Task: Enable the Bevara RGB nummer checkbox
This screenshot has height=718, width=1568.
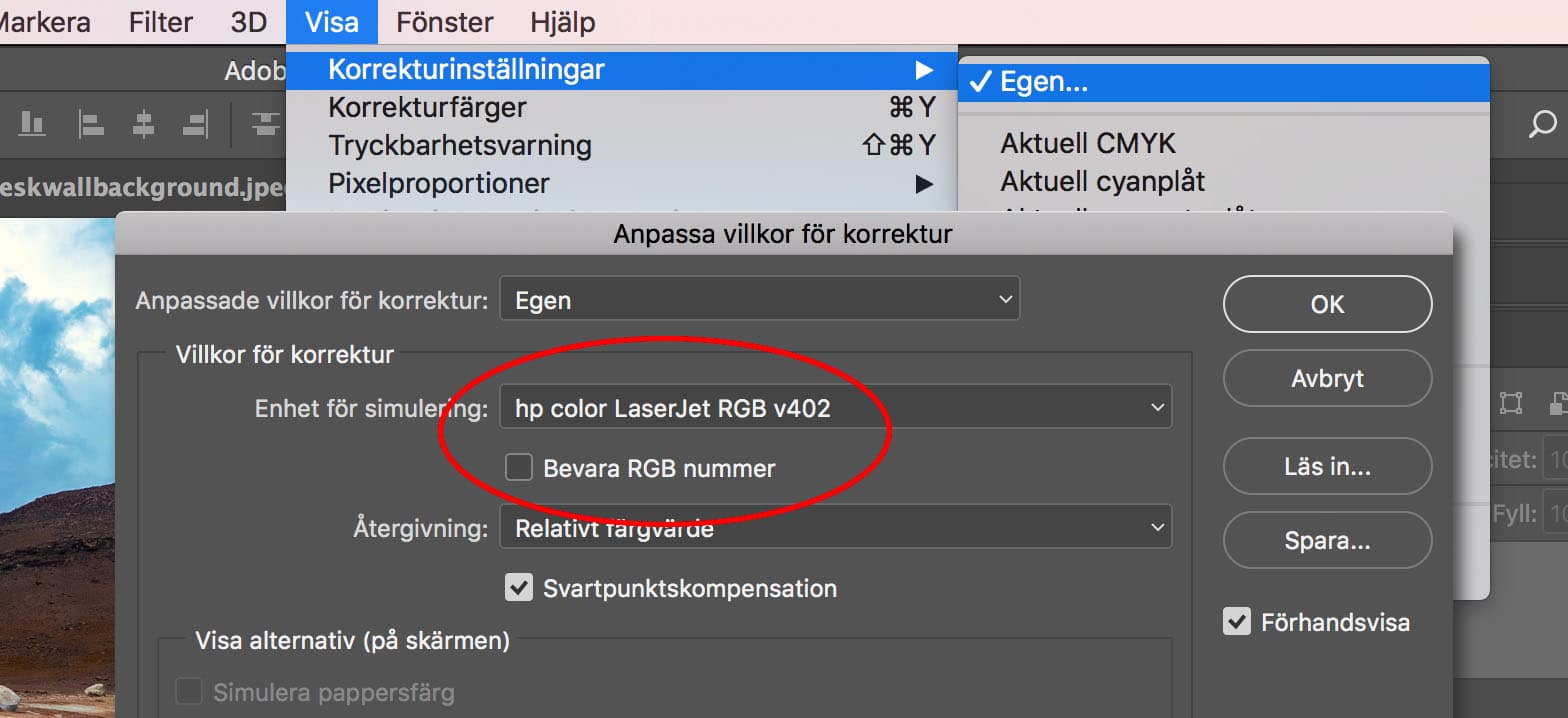Action: coord(518,468)
